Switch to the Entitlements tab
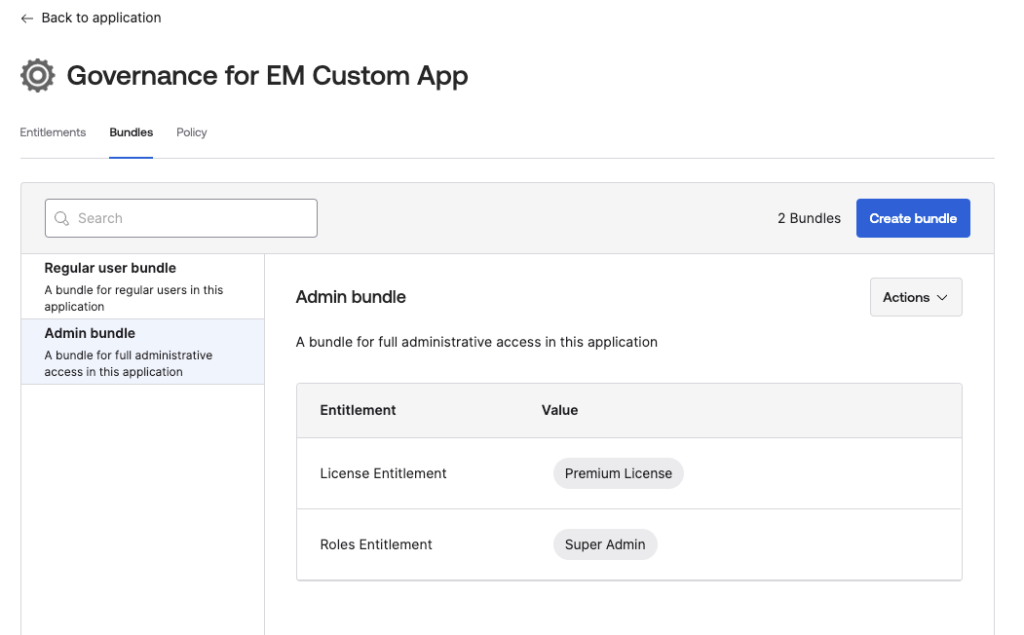 pyautogui.click(x=52, y=131)
